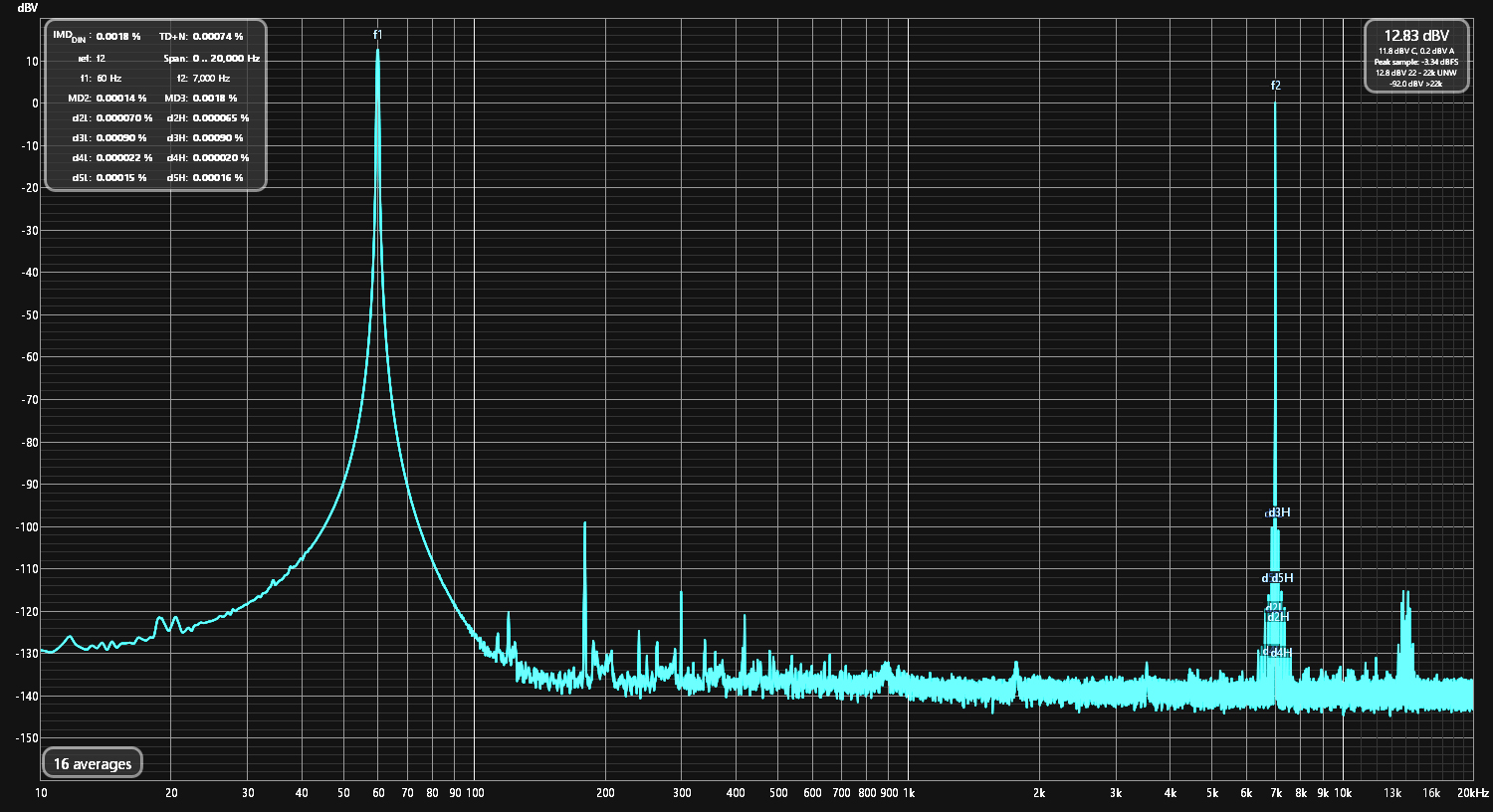
Task: Click the 20kHz frequency axis label
Action: click(1470, 793)
